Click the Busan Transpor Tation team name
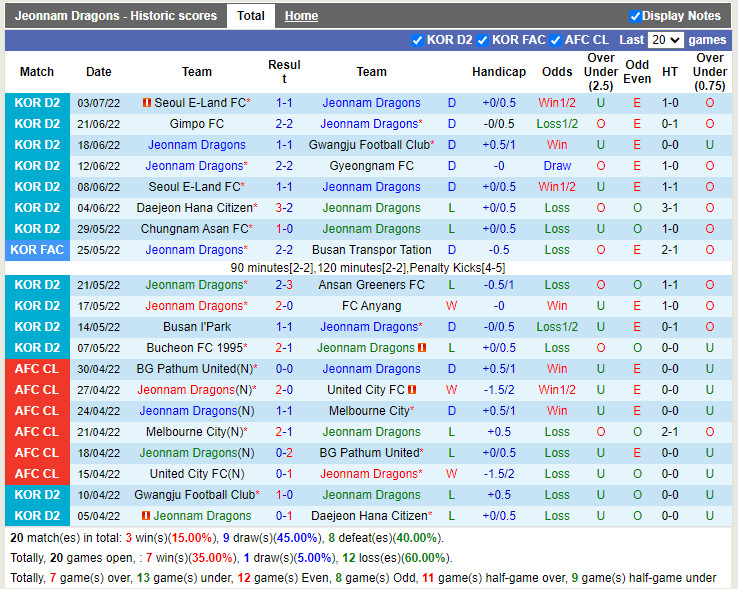The image size is (738, 589). [x=371, y=250]
